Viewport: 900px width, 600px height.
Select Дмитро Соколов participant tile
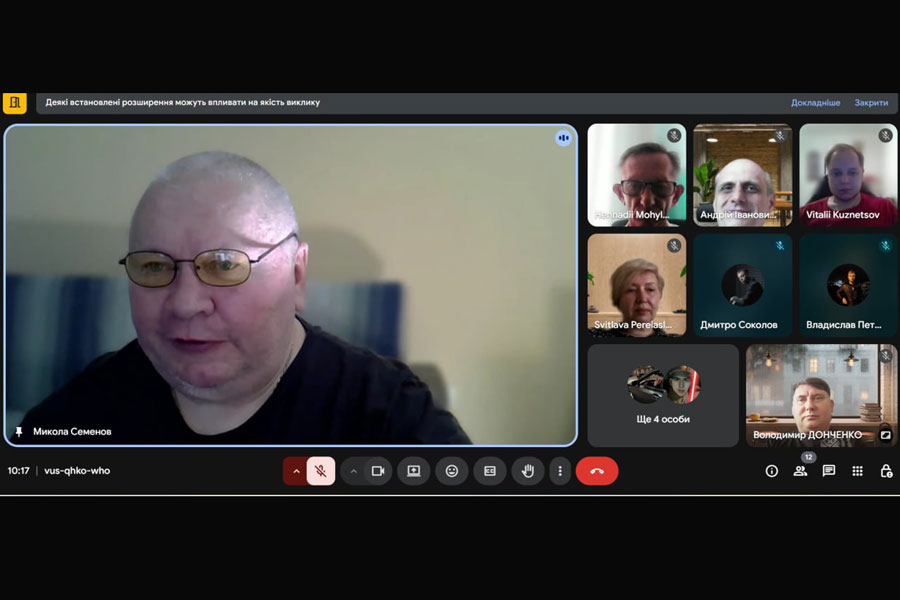click(742, 285)
